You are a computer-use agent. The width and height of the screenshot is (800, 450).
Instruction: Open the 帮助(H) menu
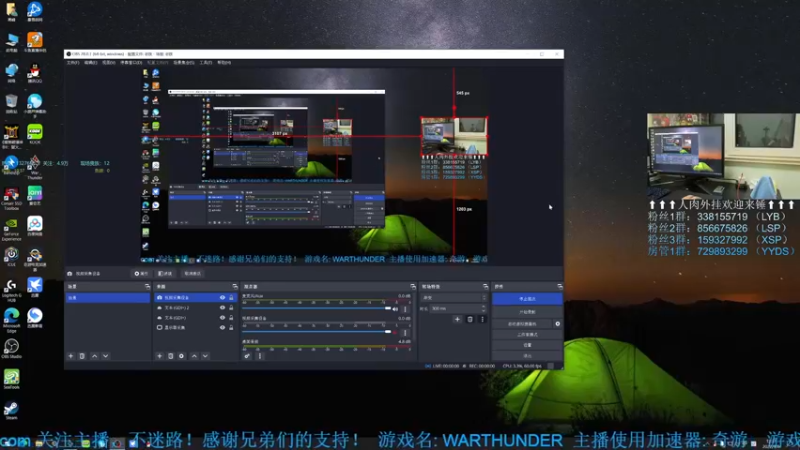pyautogui.click(x=224, y=63)
